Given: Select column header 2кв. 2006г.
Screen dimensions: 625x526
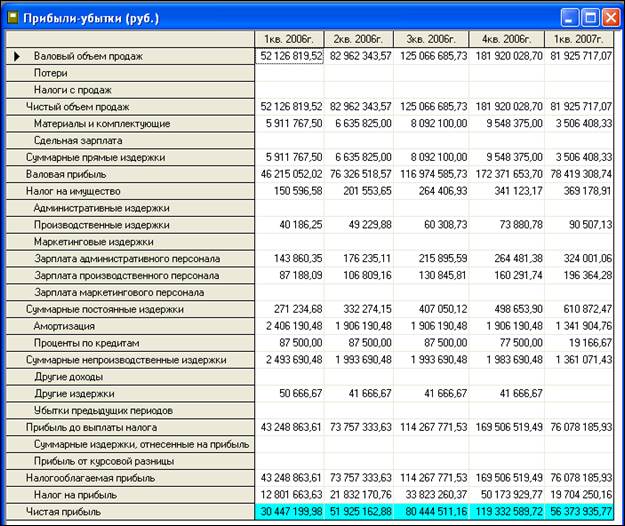Looking at the screenshot, I should (358, 39).
